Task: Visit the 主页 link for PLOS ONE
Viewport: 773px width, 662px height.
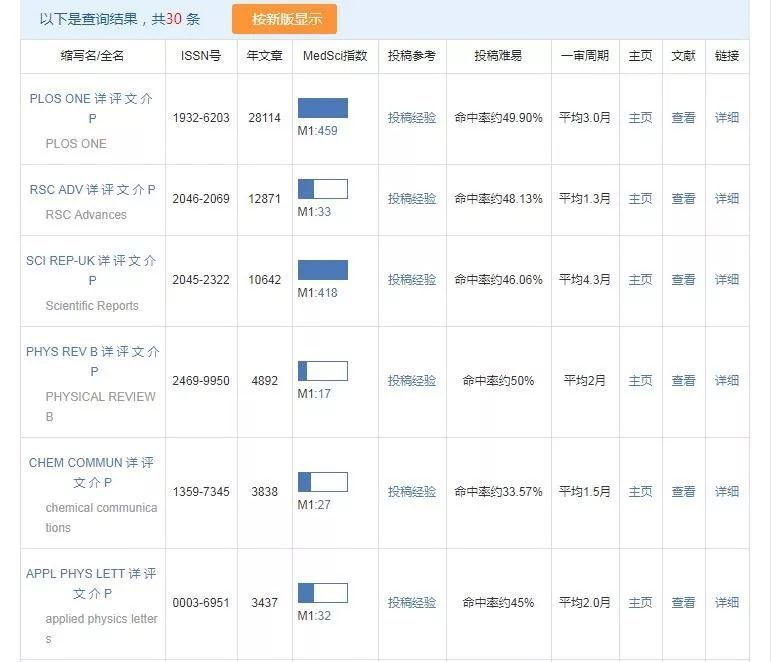Action: click(x=640, y=118)
